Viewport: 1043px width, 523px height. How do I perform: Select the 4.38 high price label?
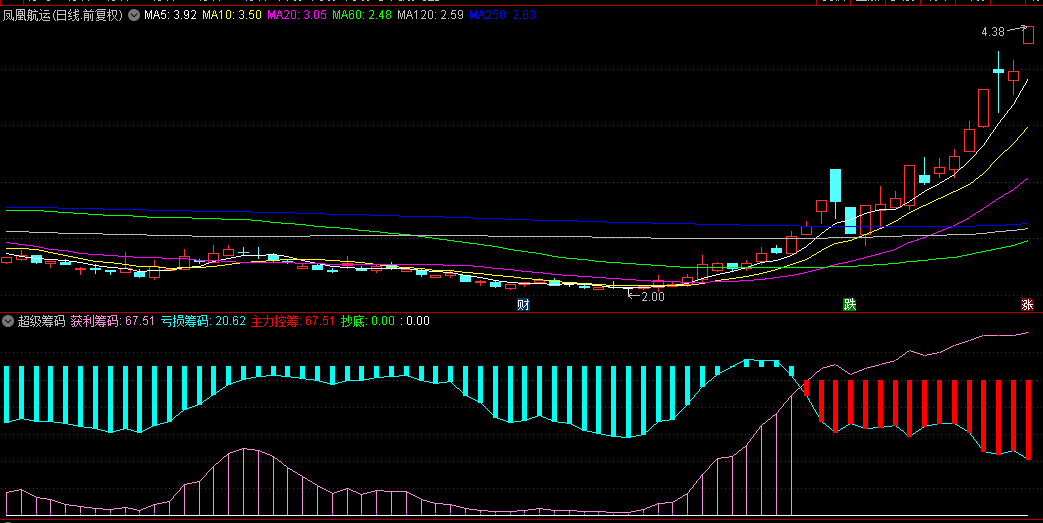(x=992, y=32)
